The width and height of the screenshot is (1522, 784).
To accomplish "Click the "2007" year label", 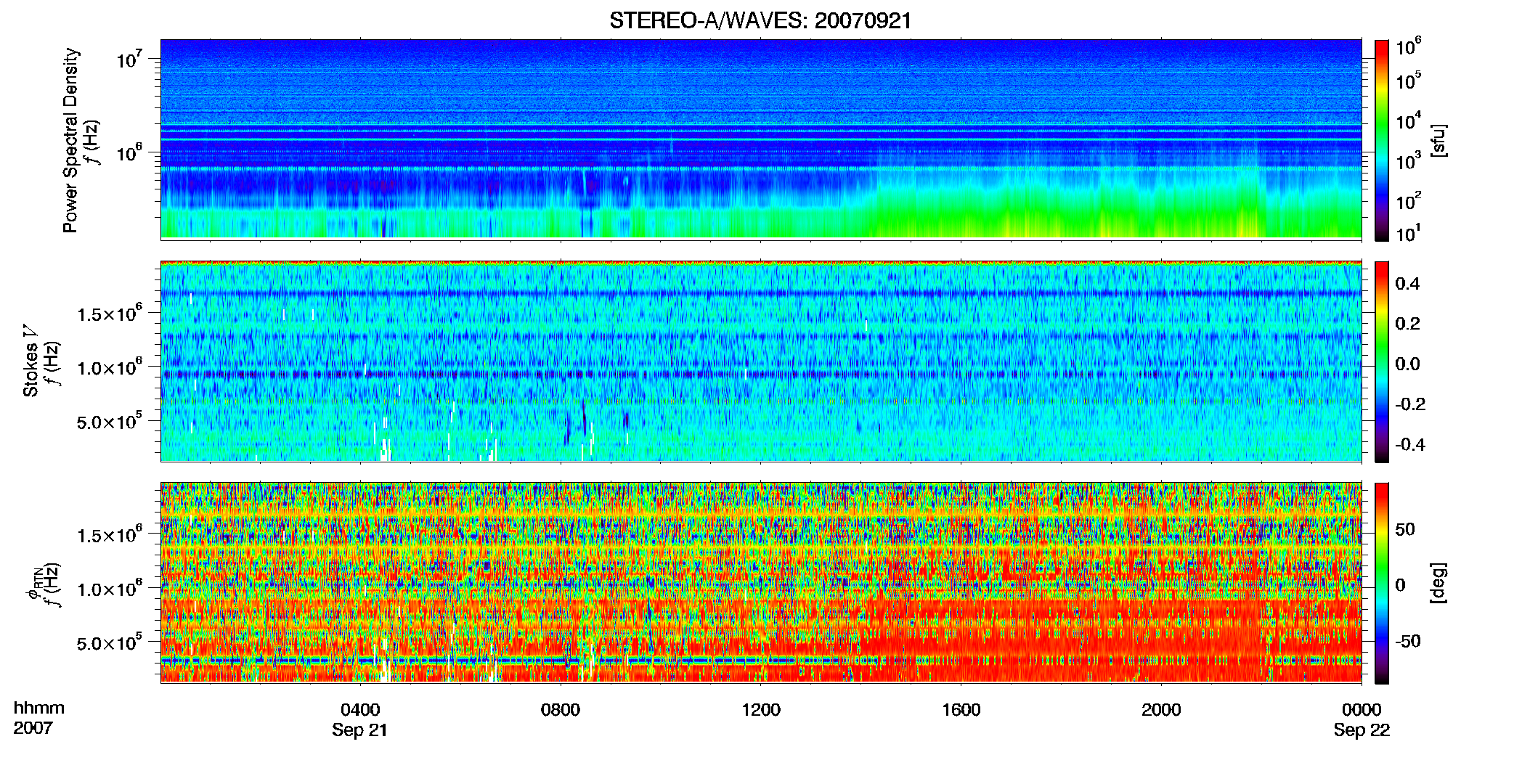I will click(33, 728).
